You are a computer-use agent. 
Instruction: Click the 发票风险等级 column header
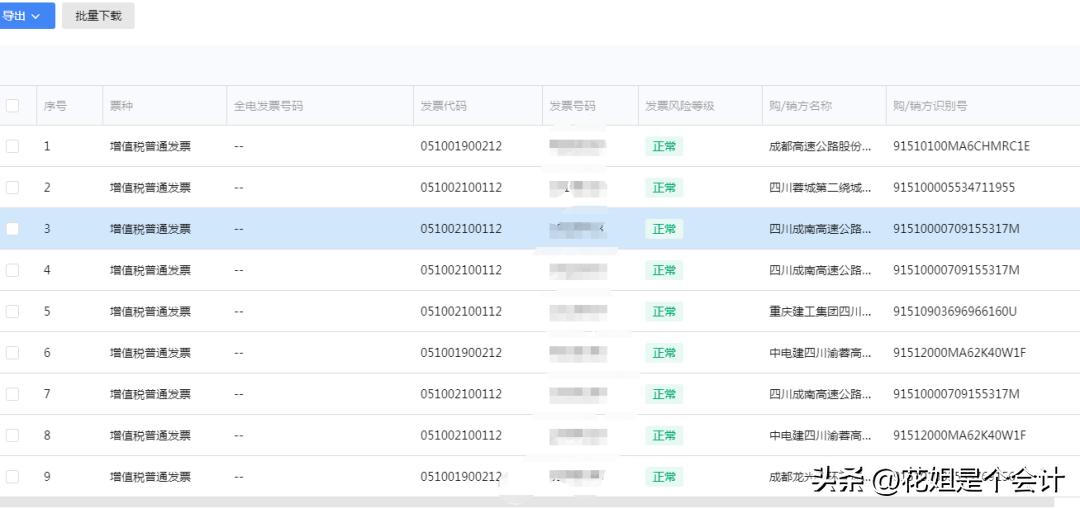(x=679, y=106)
